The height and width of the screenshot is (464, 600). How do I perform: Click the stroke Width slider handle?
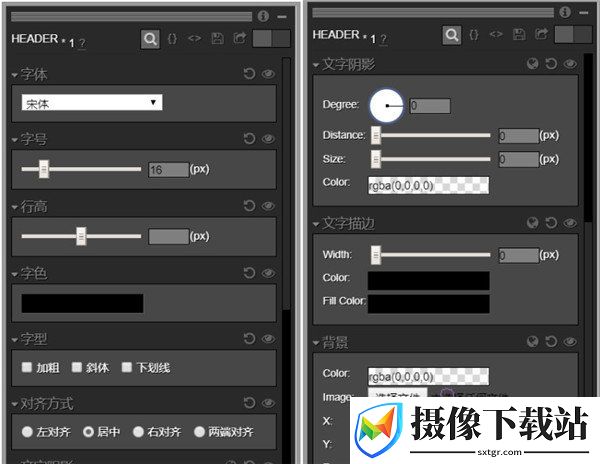click(376, 255)
